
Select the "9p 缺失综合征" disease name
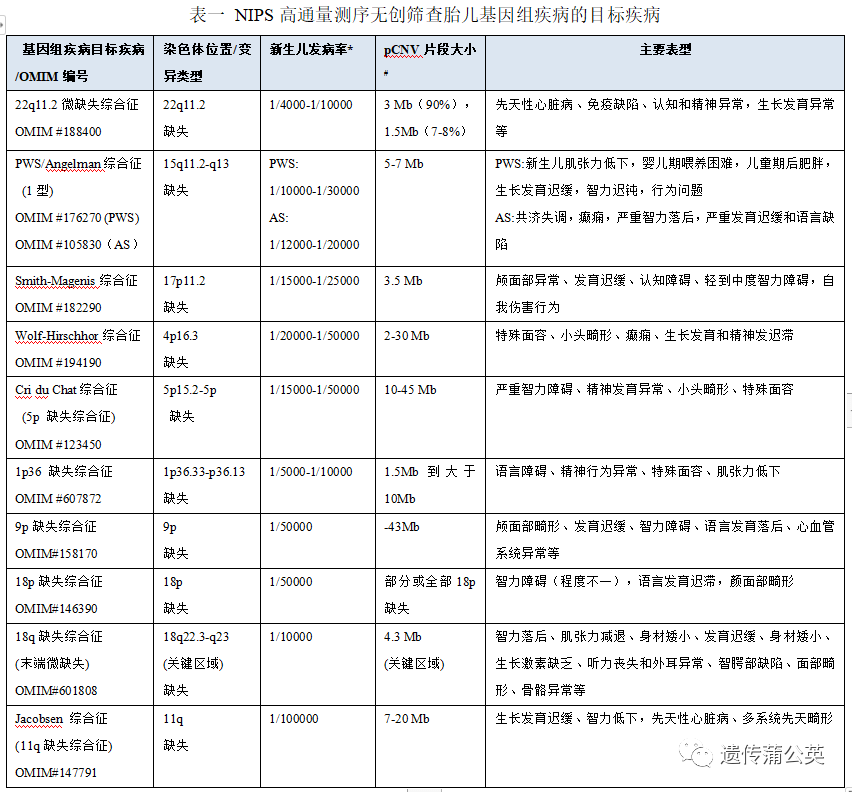(55, 527)
